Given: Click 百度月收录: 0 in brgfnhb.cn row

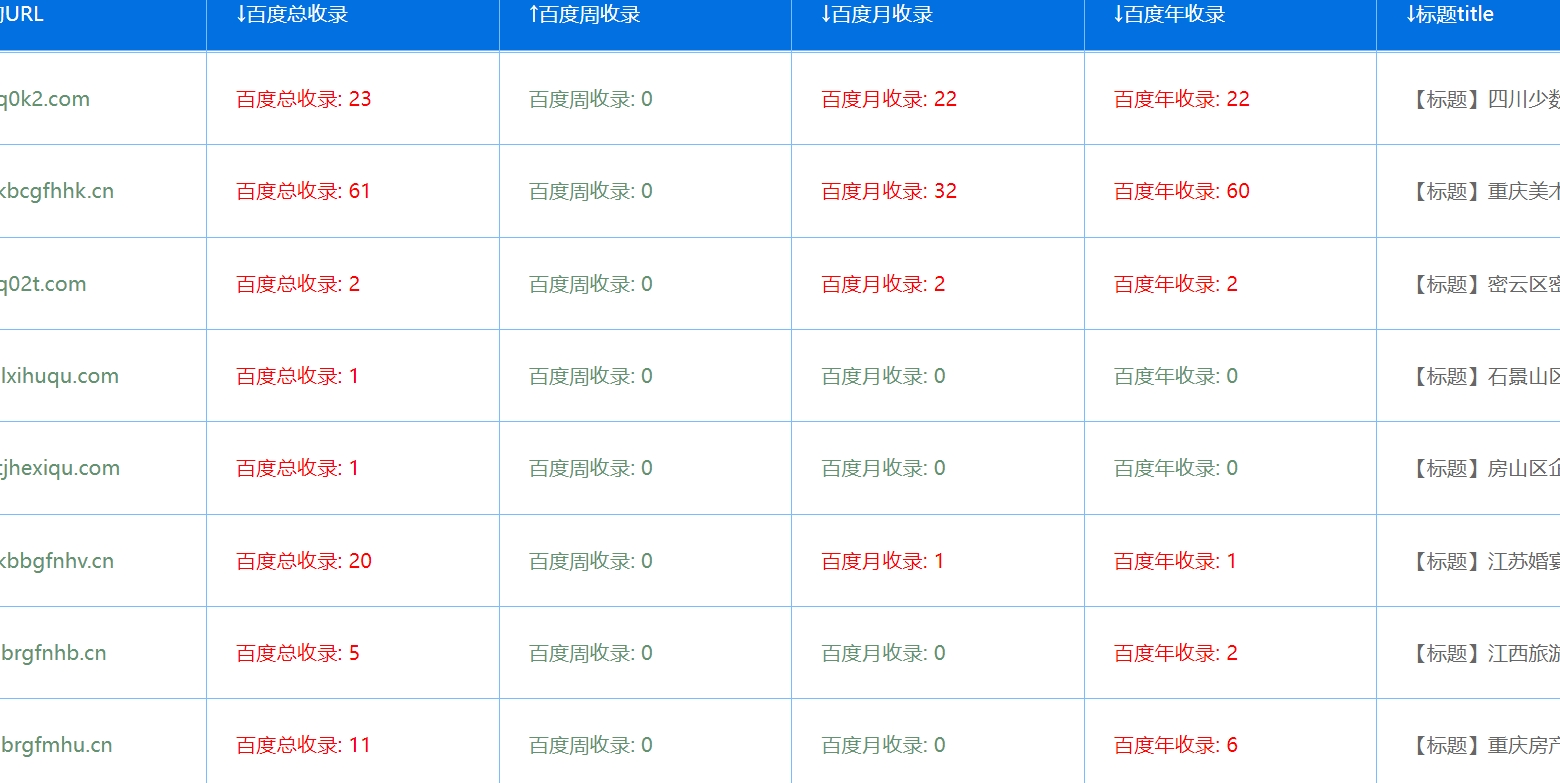Looking at the screenshot, I should pos(883,653).
